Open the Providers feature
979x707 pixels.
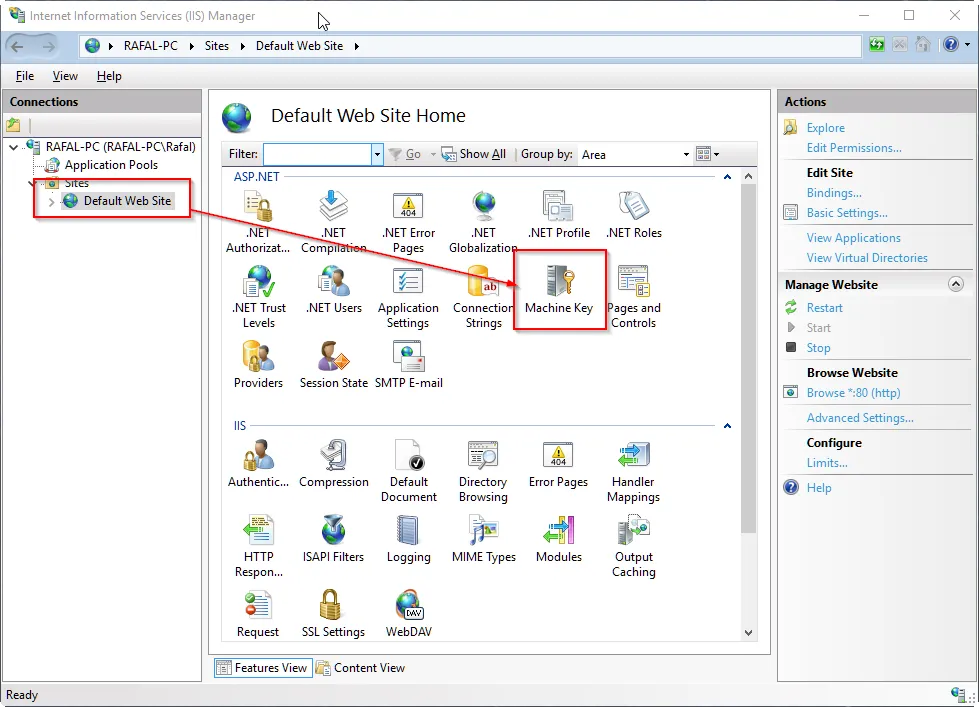258,365
